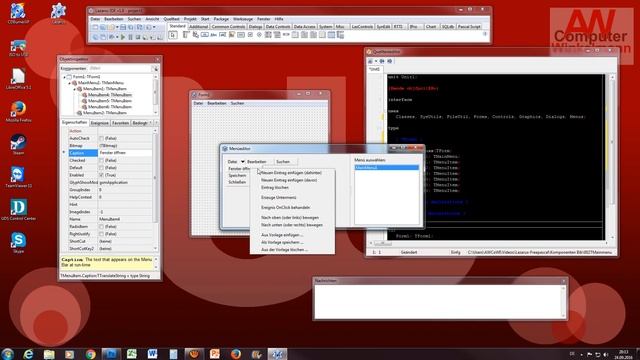Click the arrow beside Datei in Menu Editor
This screenshot has width=640, height=360.
tap(242, 162)
